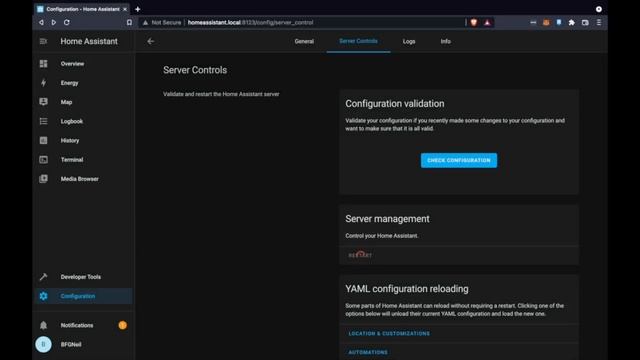Click the Developer Tools hammer icon
Image resolution: width=640 pixels, height=360 pixels.
pos(43,277)
